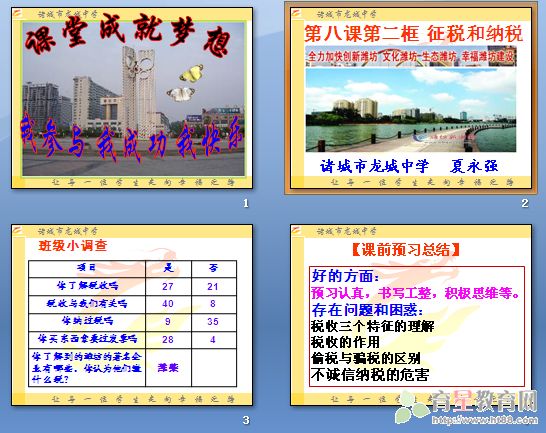Click the red banner 全力加快创新潍坊 on slide 2
Screen dimensions: 546x433
coord(411,56)
